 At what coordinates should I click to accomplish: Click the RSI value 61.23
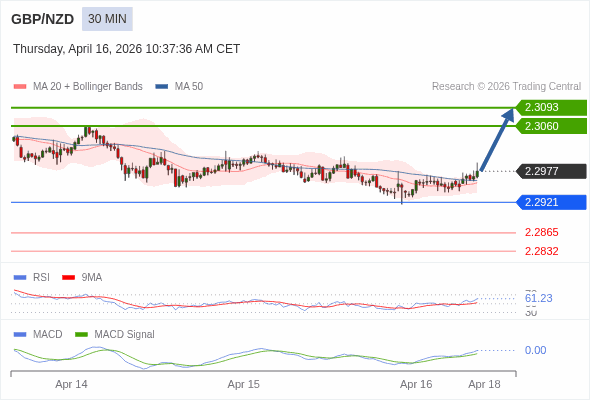click(x=538, y=298)
